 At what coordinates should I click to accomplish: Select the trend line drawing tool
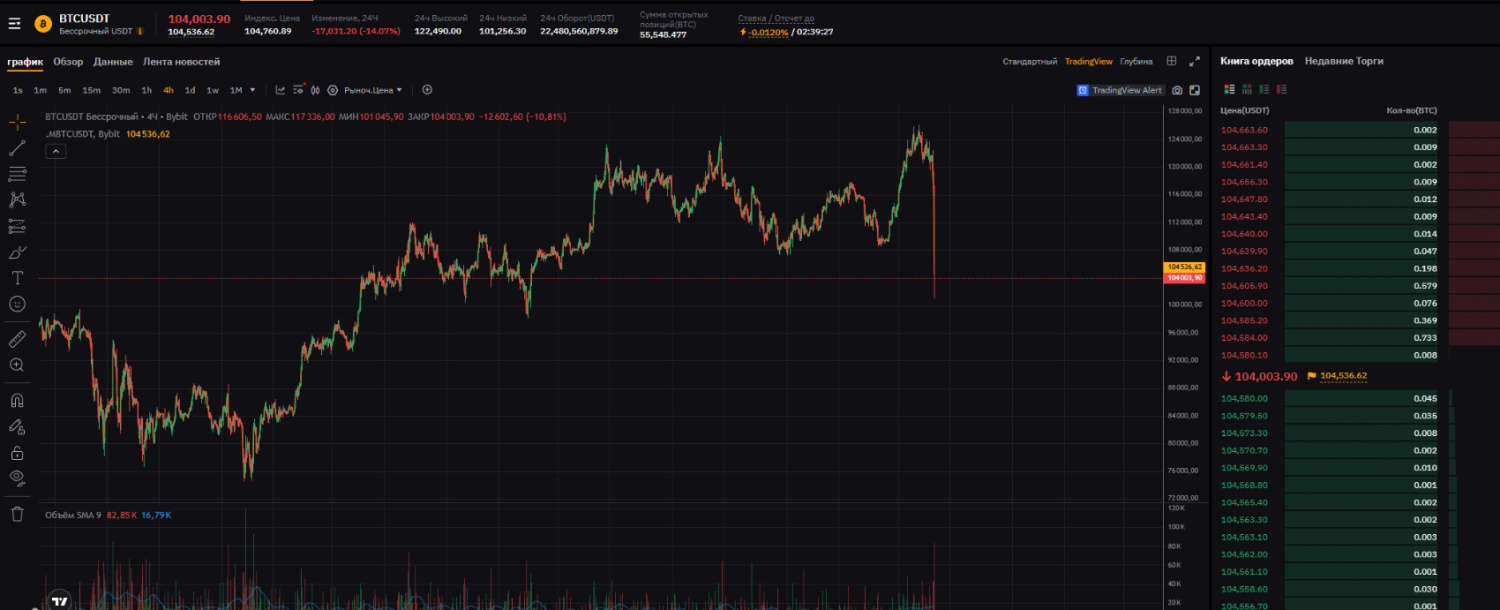(x=17, y=148)
